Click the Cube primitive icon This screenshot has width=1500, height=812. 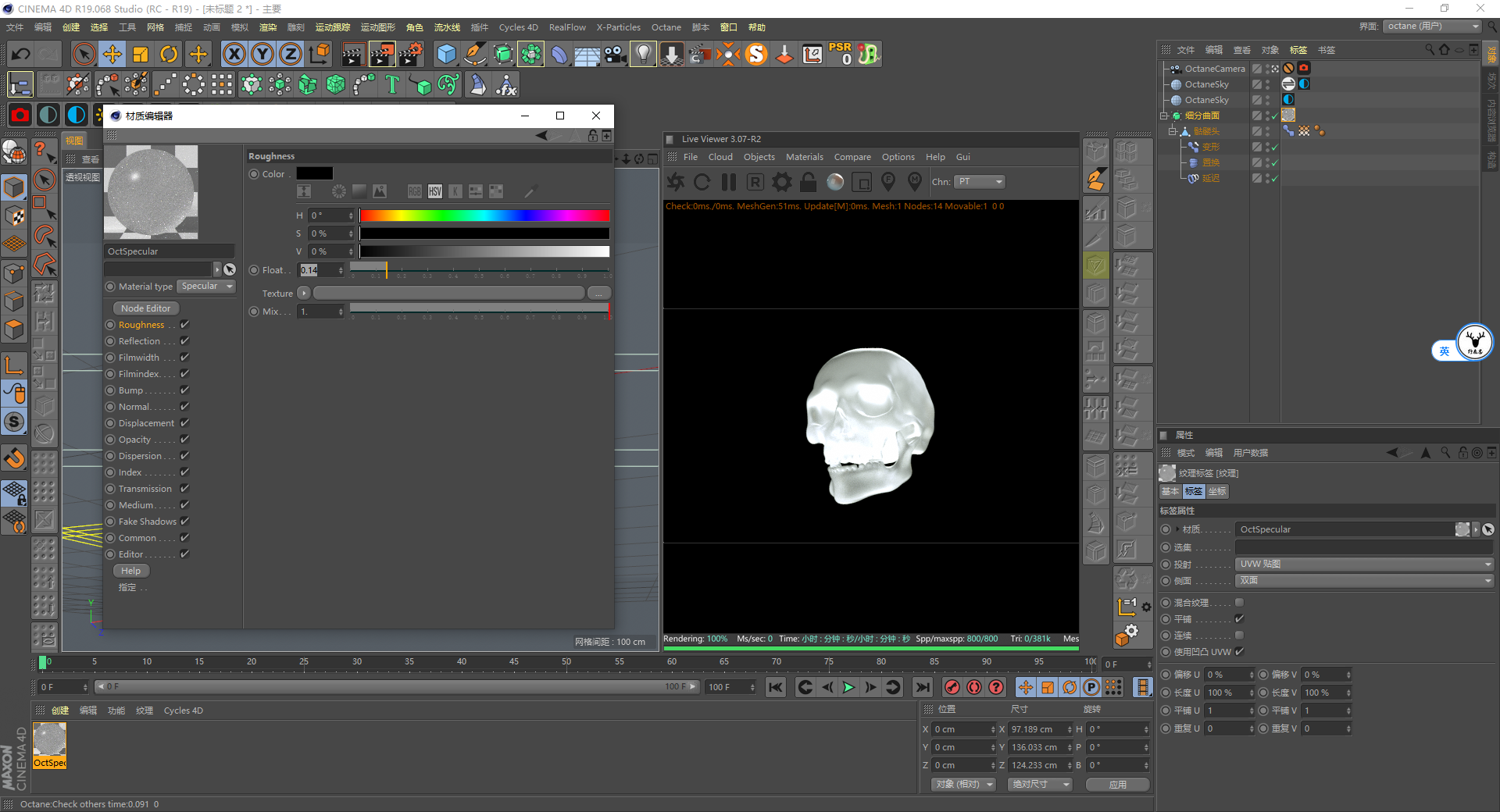click(446, 54)
